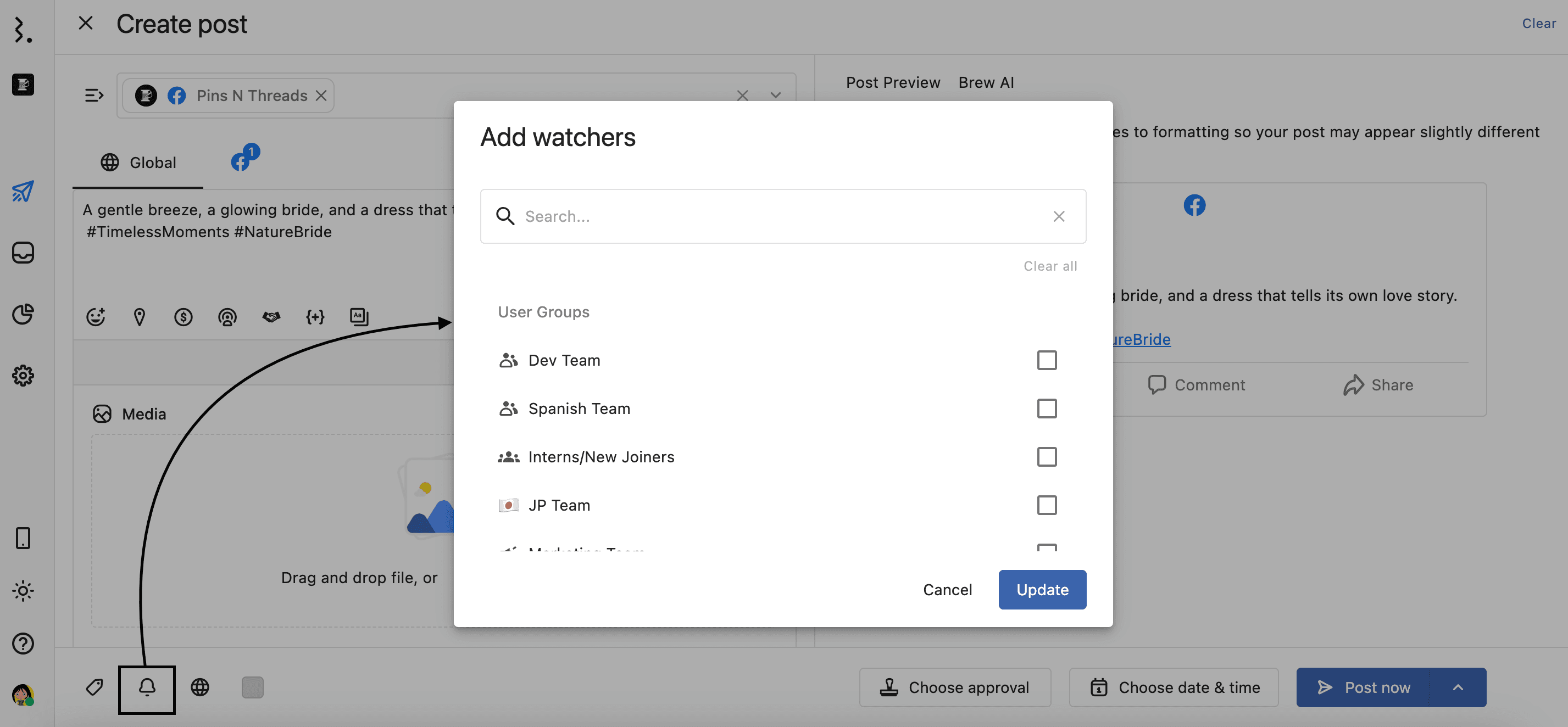Click the gray color swatch square
This screenshot has width=1568, height=727.
click(252, 687)
